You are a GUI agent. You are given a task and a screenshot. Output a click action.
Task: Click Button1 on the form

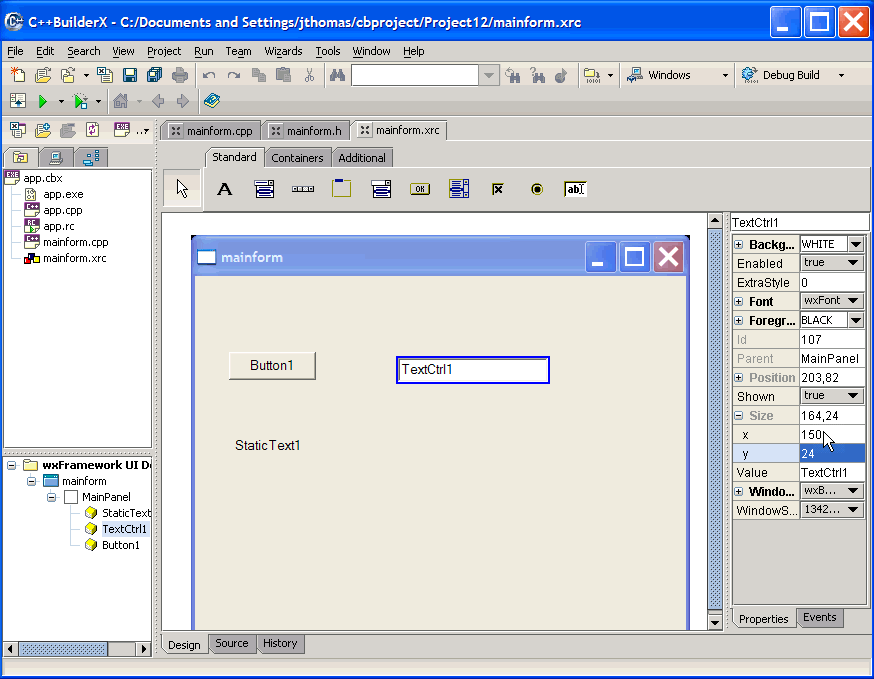click(272, 366)
